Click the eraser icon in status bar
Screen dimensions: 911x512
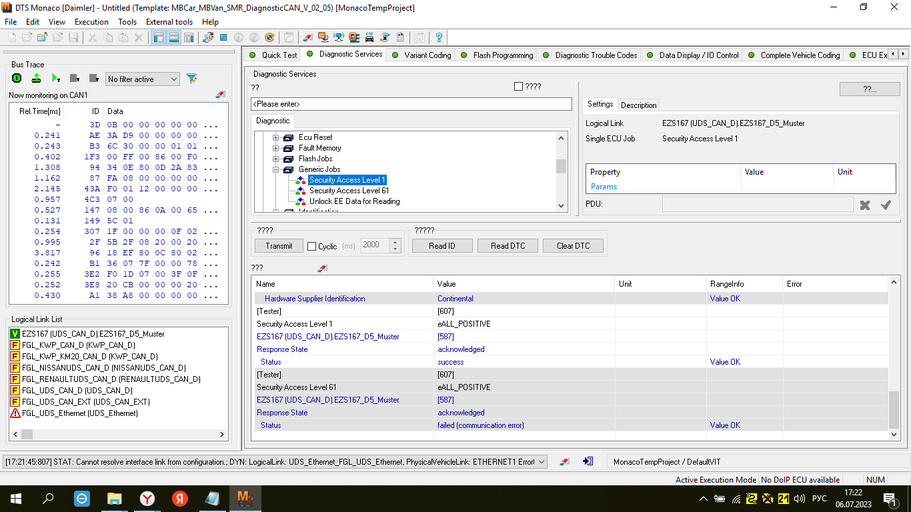tap(564, 461)
